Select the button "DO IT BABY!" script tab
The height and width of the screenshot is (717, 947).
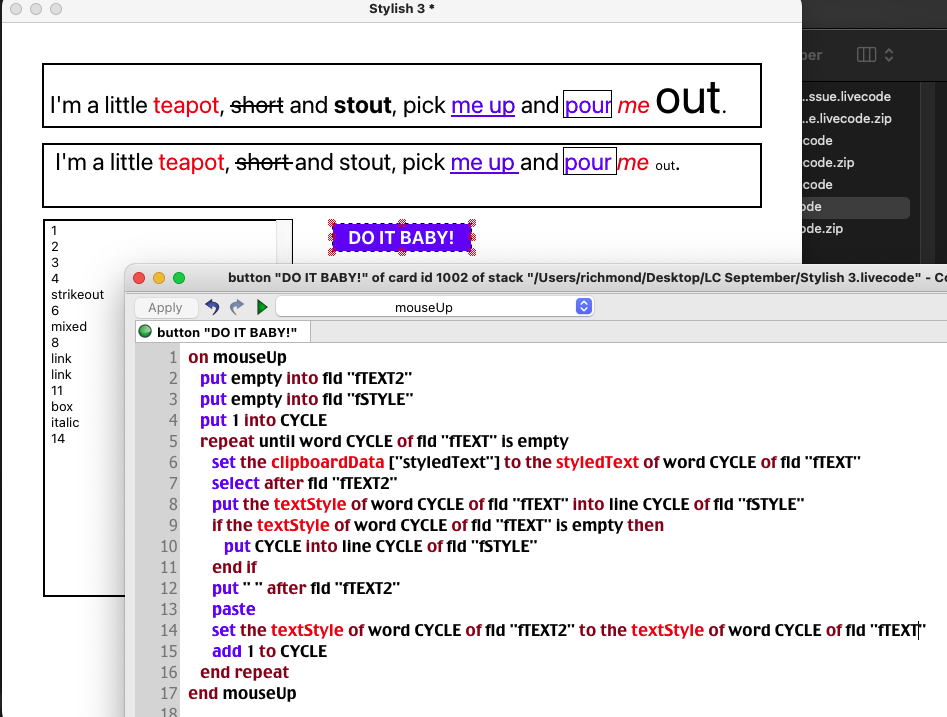point(224,331)
